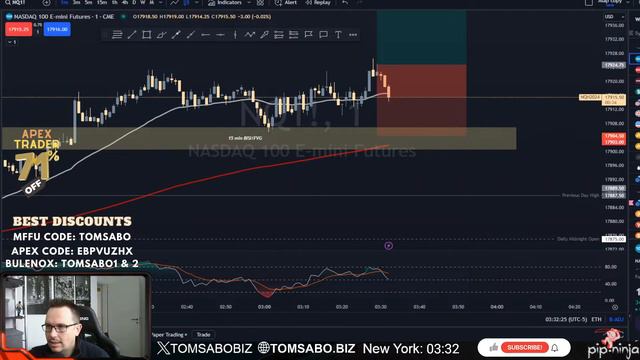
Task: Open the Paper Trading broker dropdown
Action: 169,335
